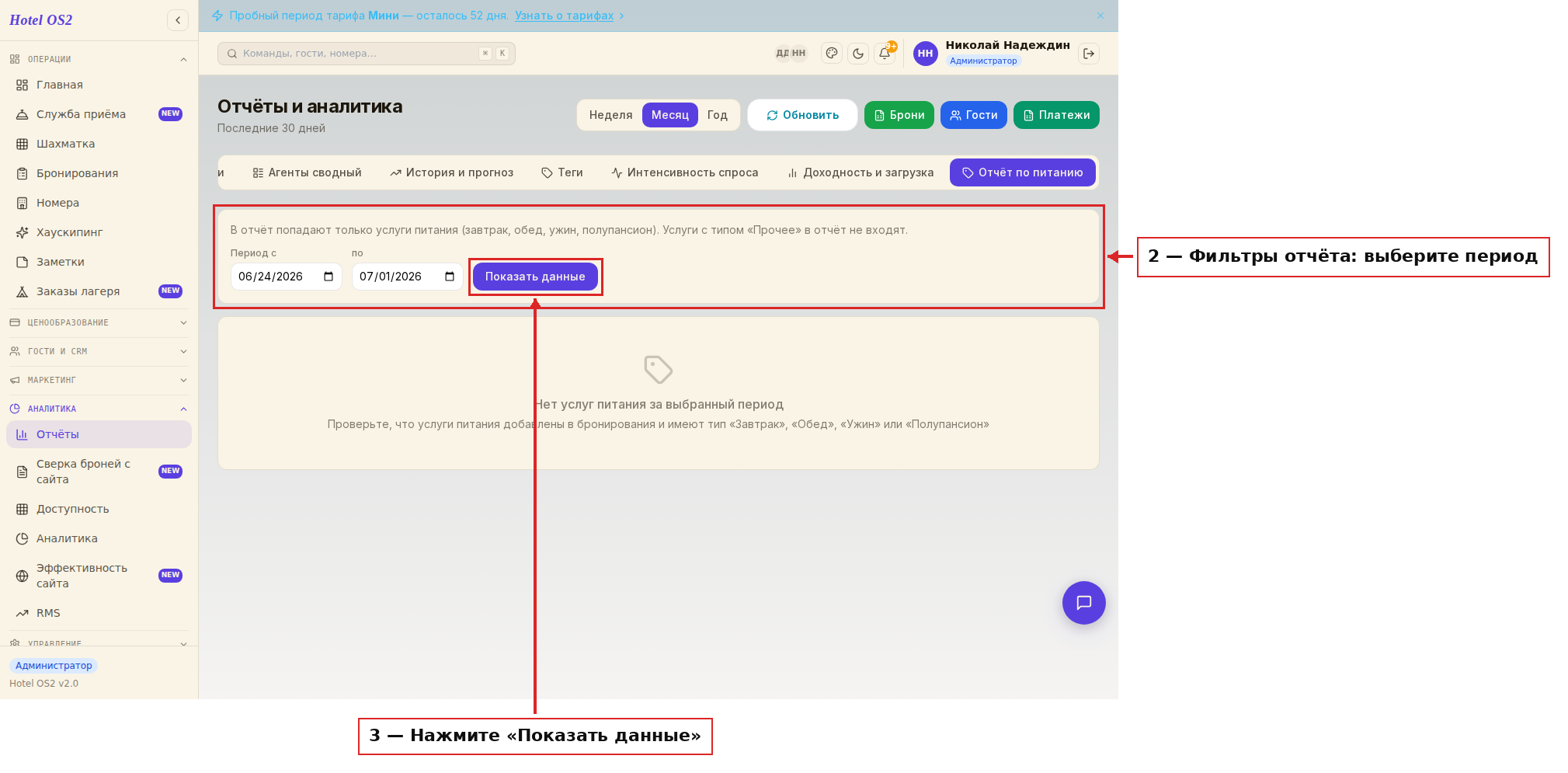Select the Неделя period option
The image size is (1568, 773).
point(610,115)
